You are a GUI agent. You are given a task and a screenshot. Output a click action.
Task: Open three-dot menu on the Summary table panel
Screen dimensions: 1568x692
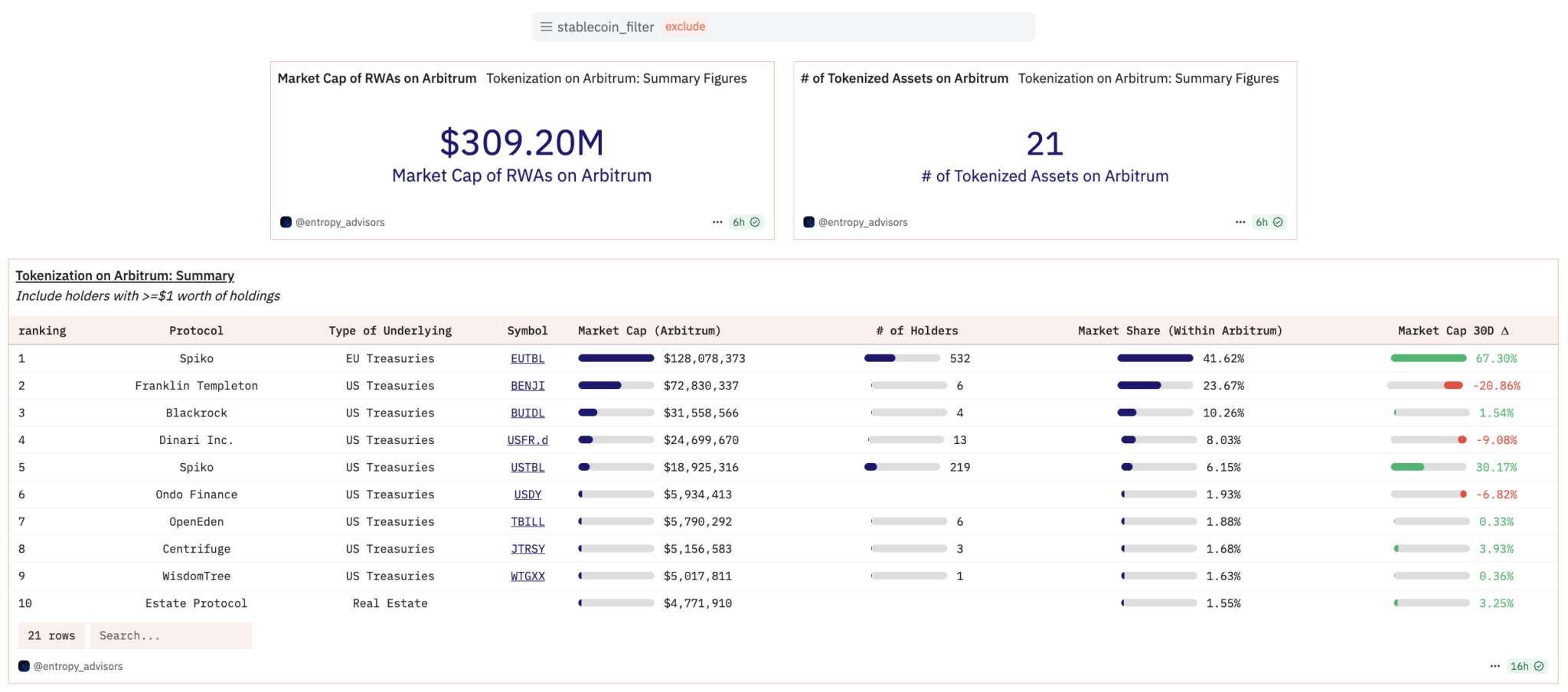[x=1495, y=666]
